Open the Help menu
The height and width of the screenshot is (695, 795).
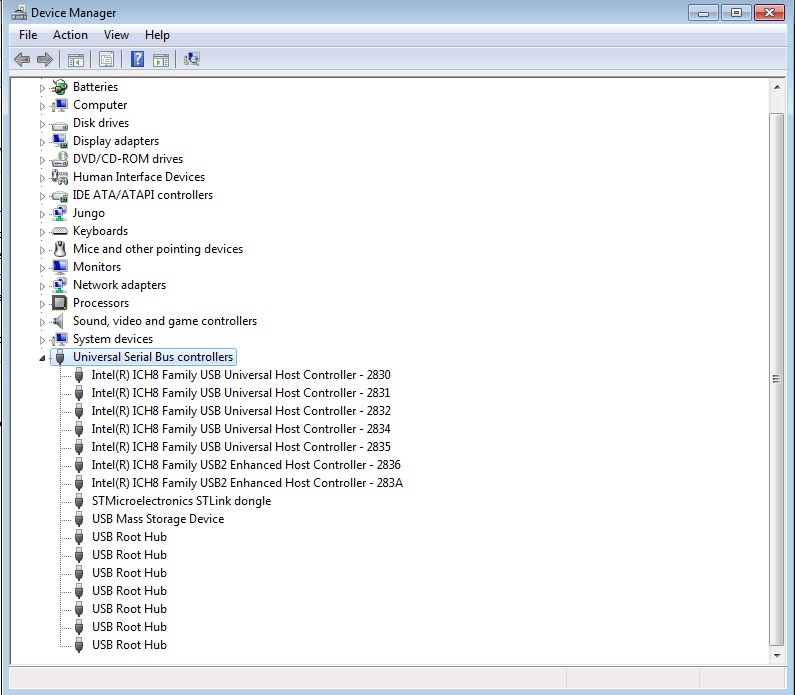click(157, 35)
